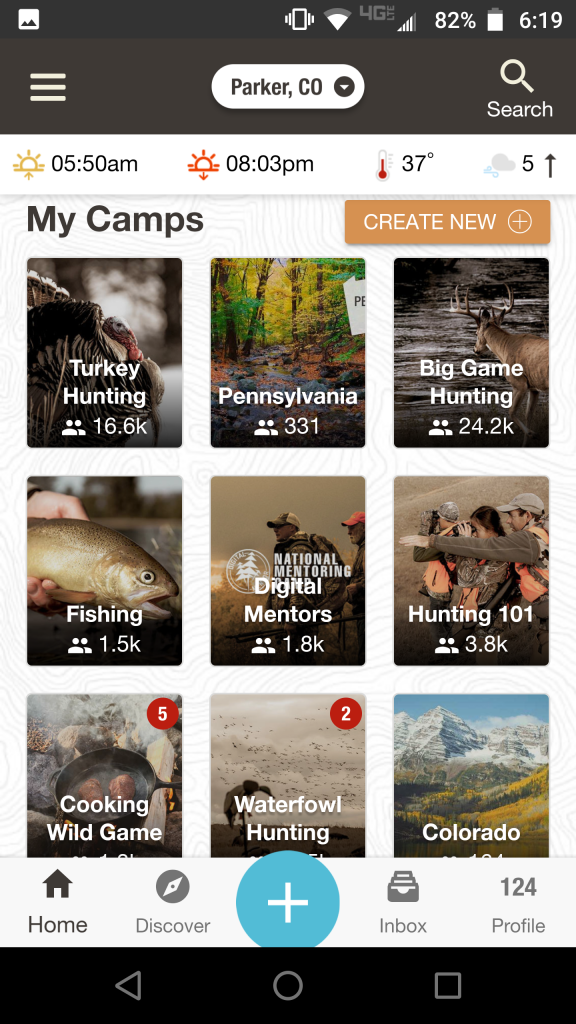Go to the Profile tab
Viewport: 576px width, 1024px height.
tap(519, 903)
